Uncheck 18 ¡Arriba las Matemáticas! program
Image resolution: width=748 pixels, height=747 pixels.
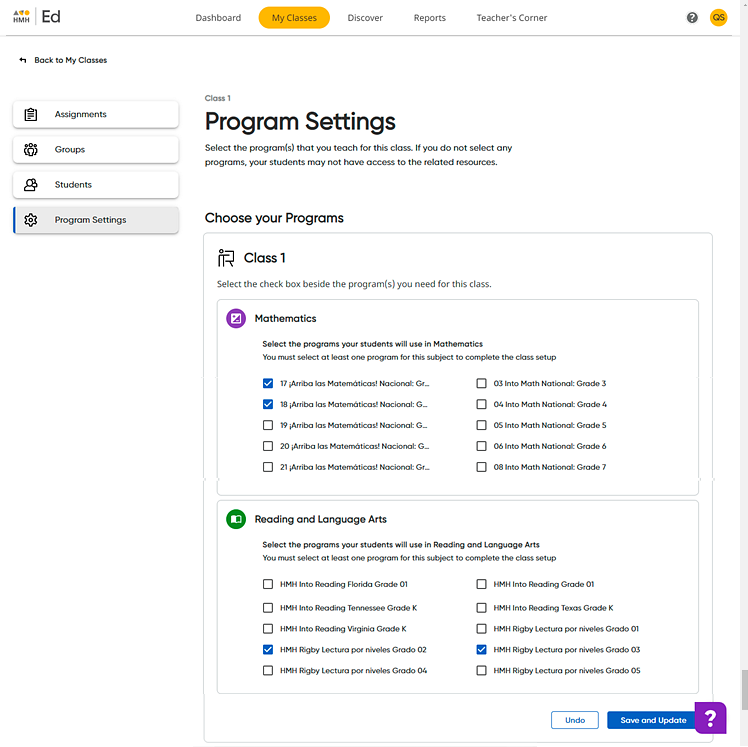pos(268,405)
